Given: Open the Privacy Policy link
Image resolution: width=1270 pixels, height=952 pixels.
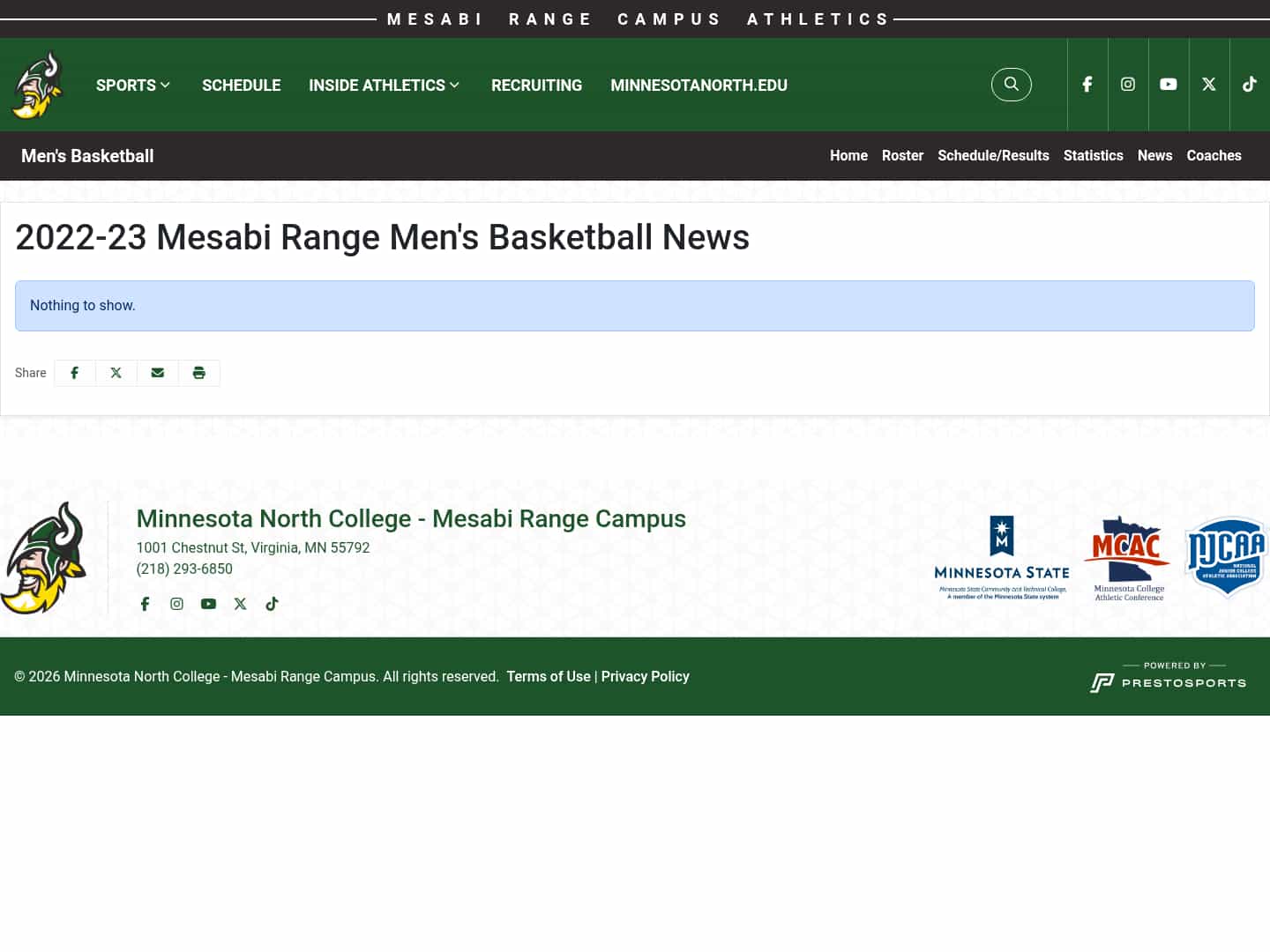Looking at the screenshot, I should (645, 676).
